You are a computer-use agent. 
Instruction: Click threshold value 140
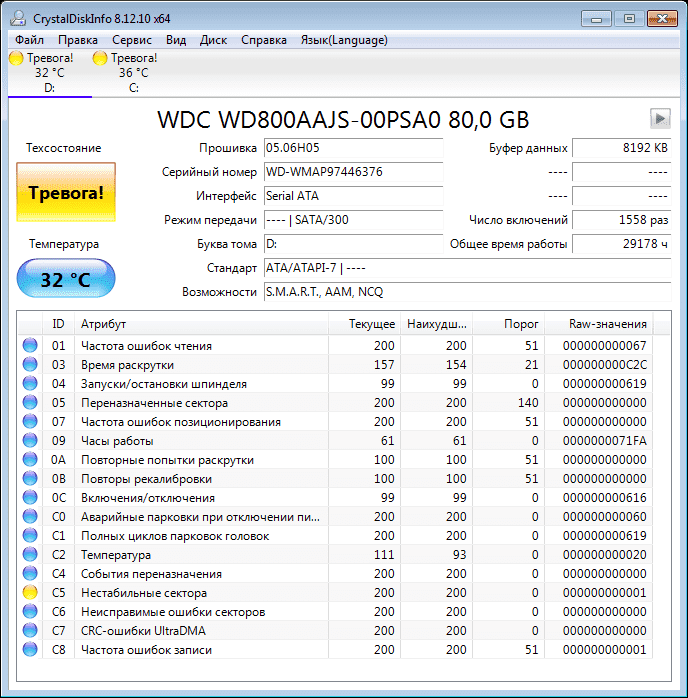[x=528, y=403]
